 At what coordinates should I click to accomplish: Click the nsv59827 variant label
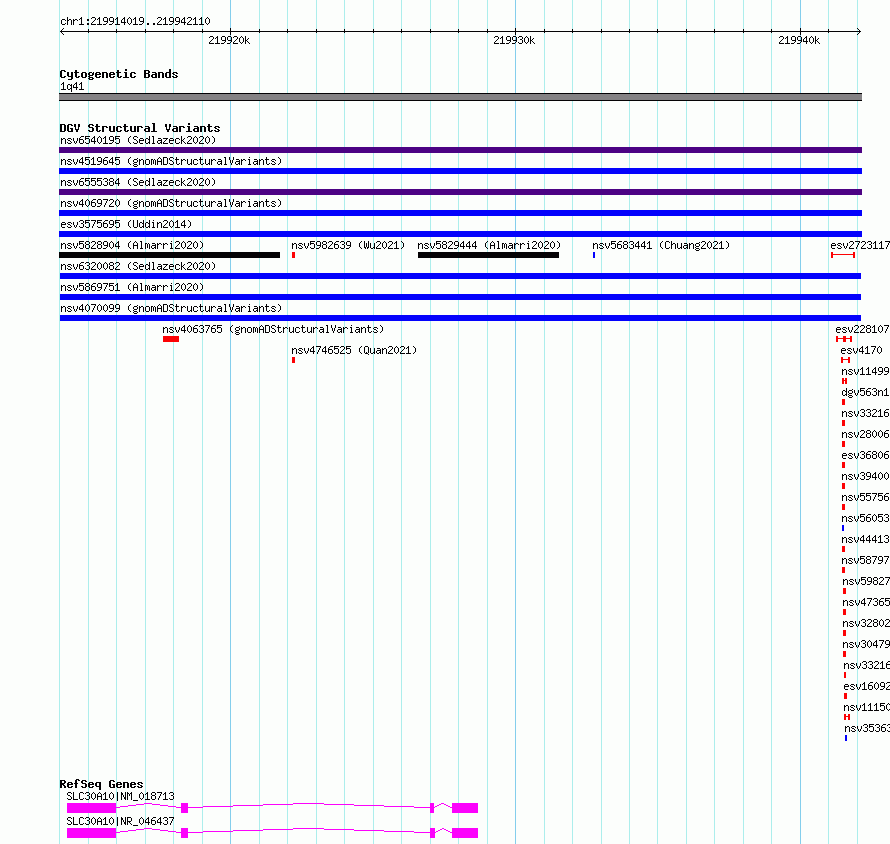(x=866, y=581)
